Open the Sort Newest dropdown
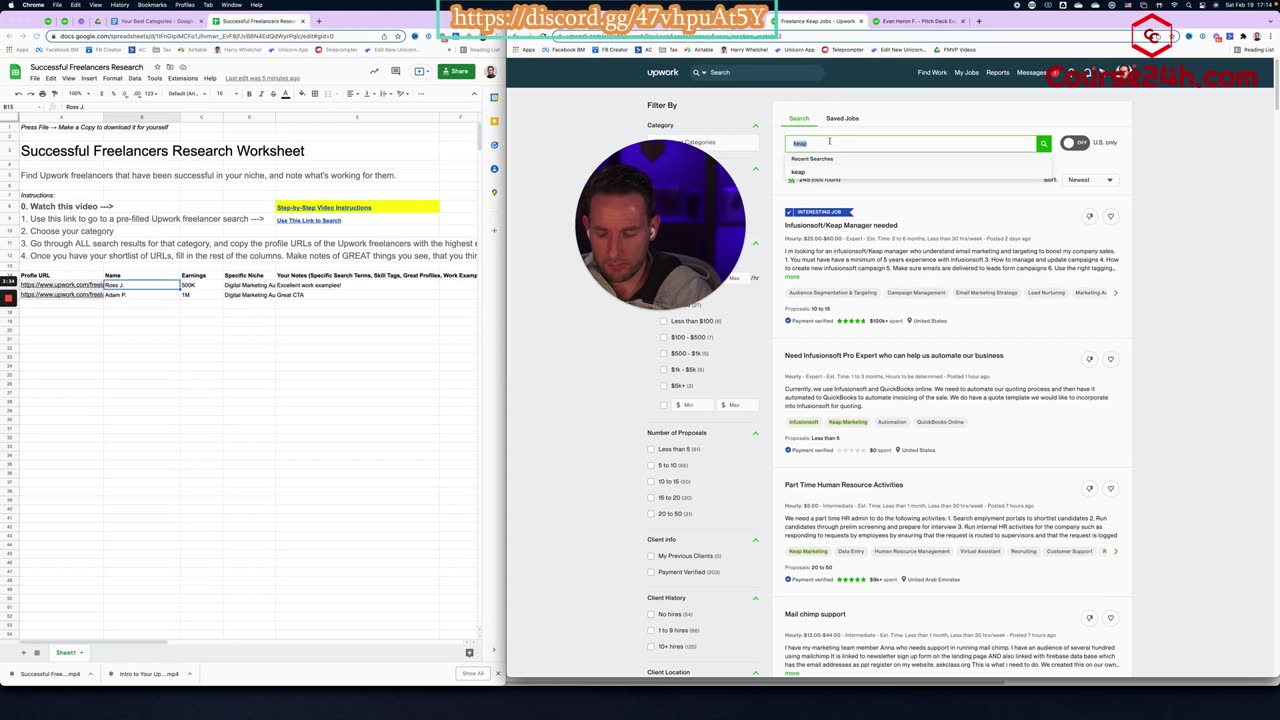 [x=1089, y=180]
